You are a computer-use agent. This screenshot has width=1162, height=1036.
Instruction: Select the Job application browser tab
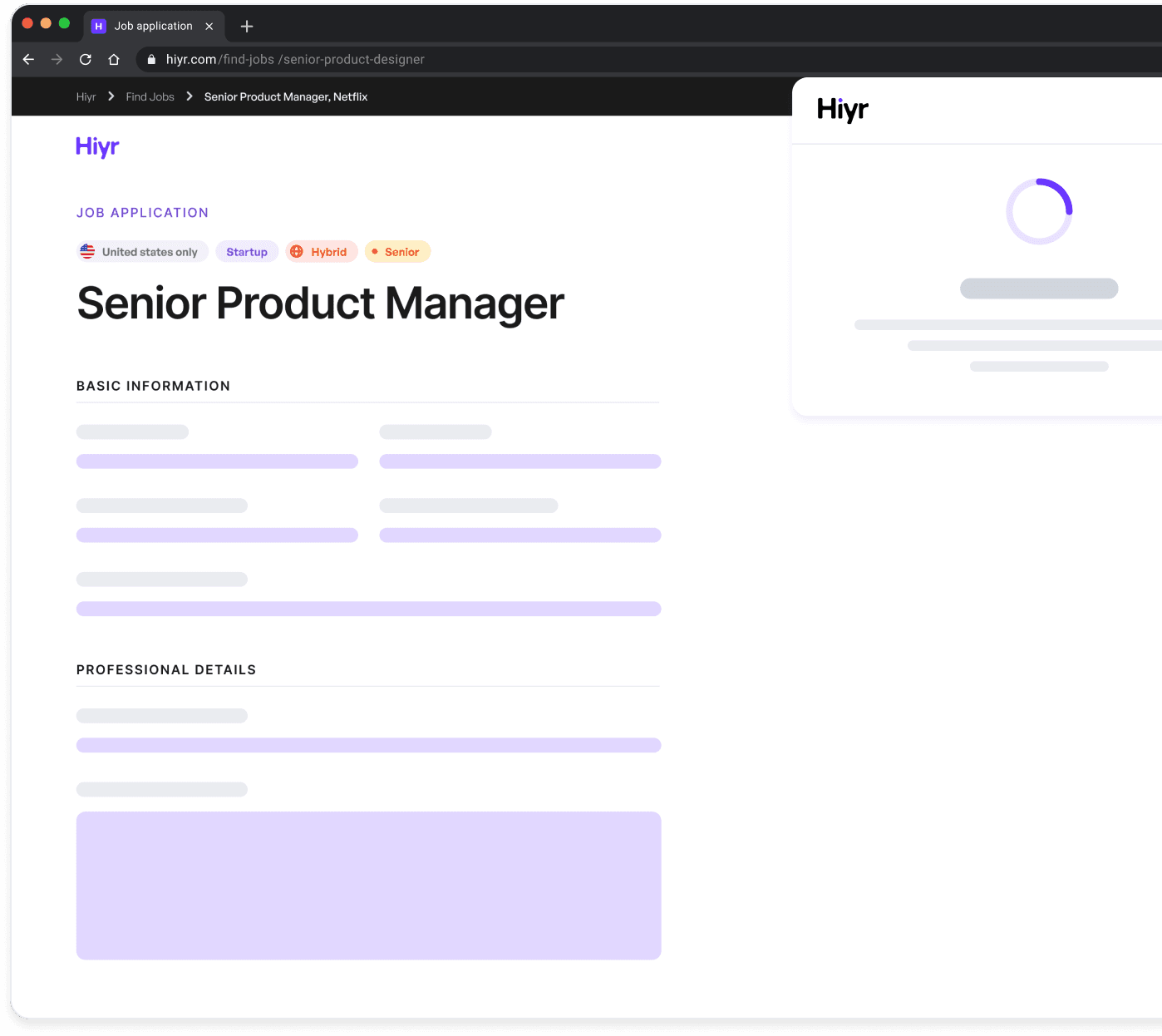154,26
